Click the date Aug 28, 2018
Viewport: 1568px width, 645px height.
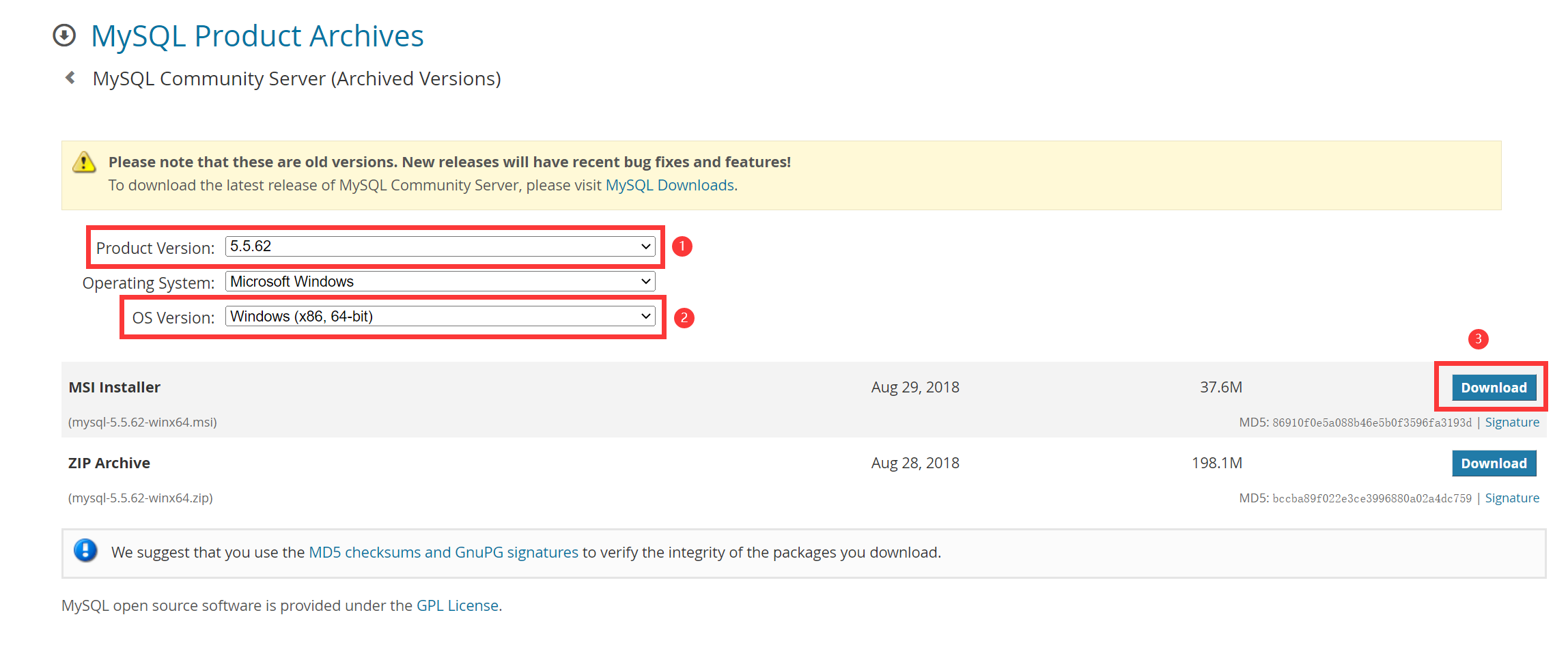tap(915, 463)
